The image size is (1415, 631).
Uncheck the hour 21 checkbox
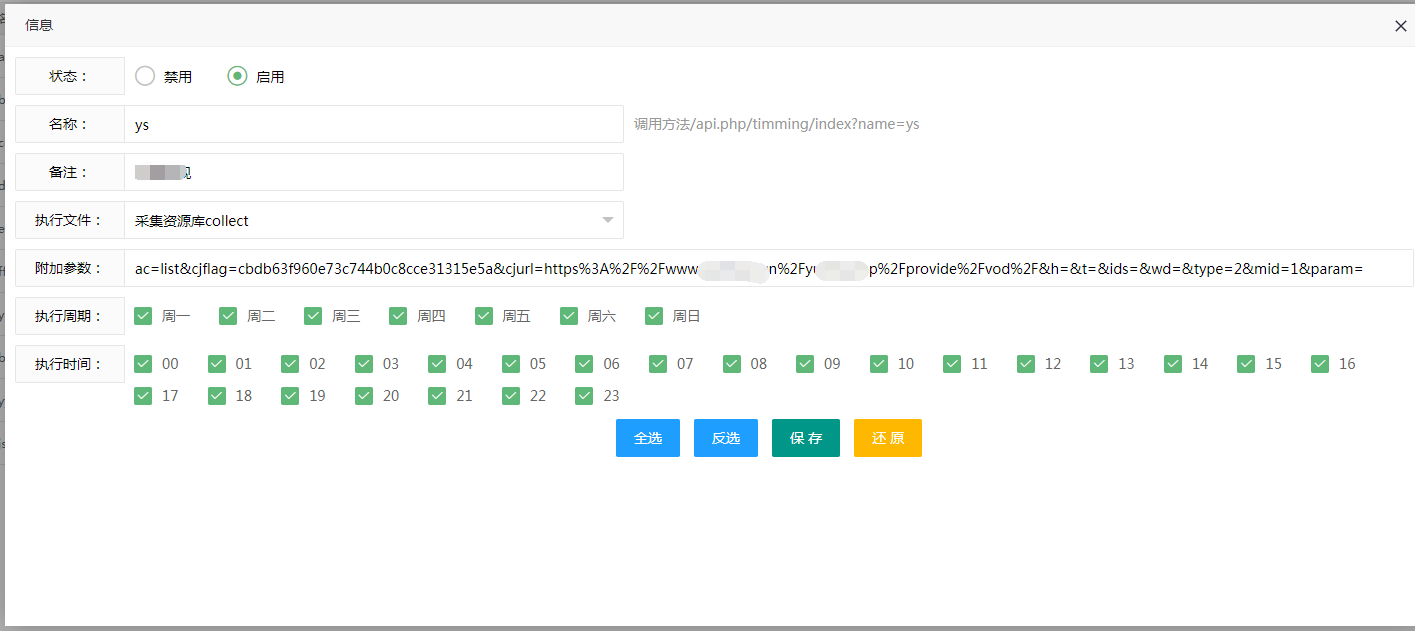(x=437, y=396)
